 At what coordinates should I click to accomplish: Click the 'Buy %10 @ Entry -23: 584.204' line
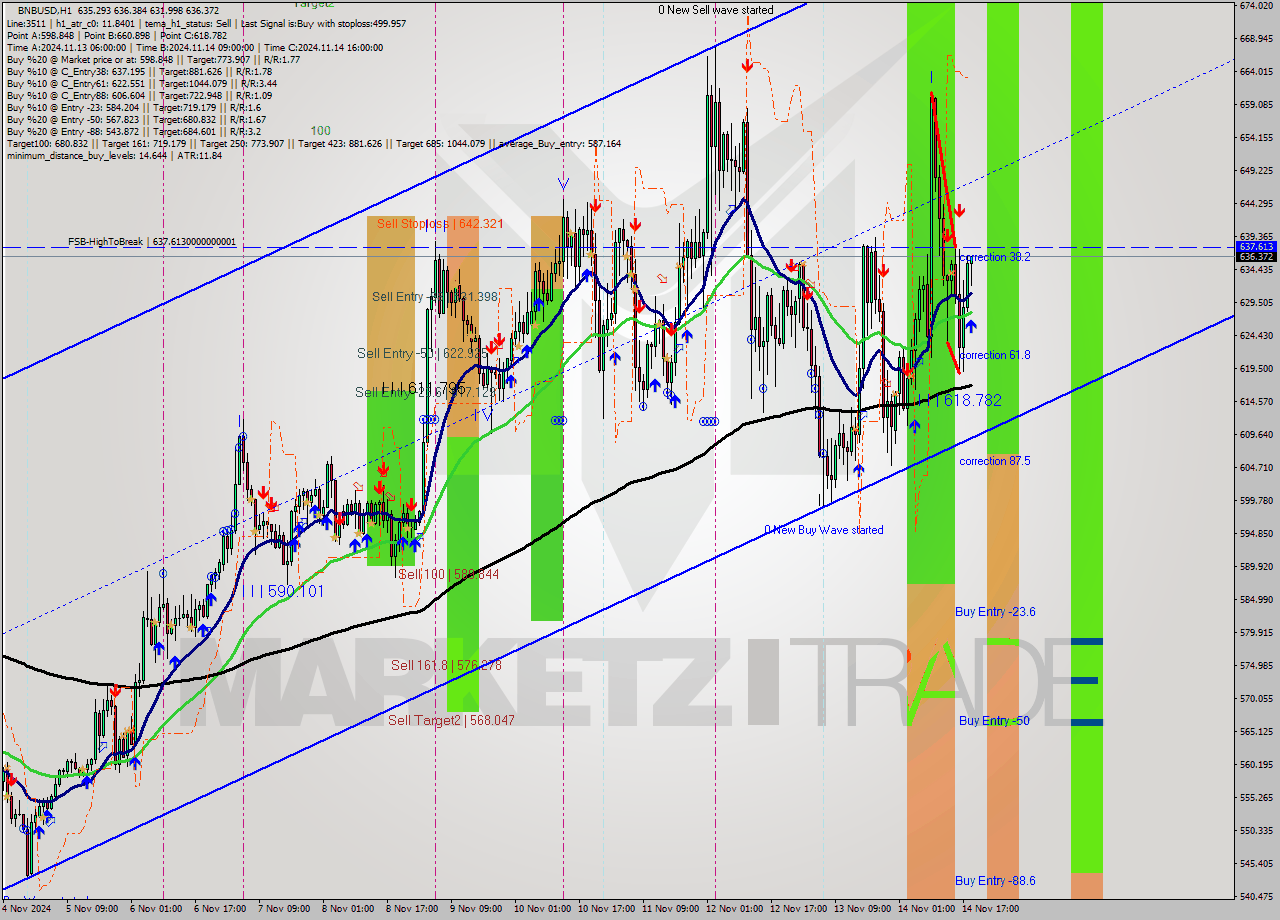click(x=133, y=107)
